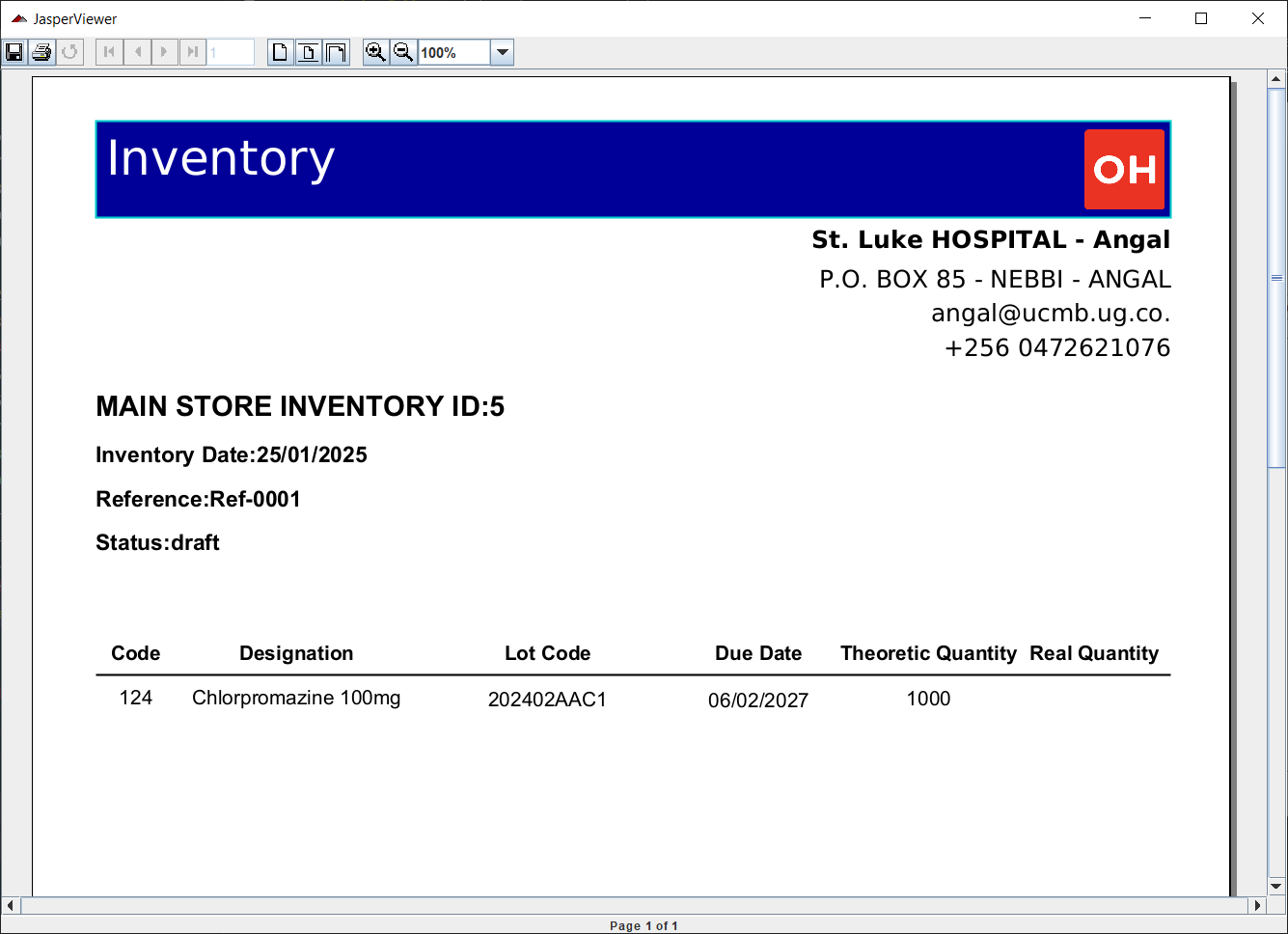Click the Zoom out magnifier icon

coord(403,52)
